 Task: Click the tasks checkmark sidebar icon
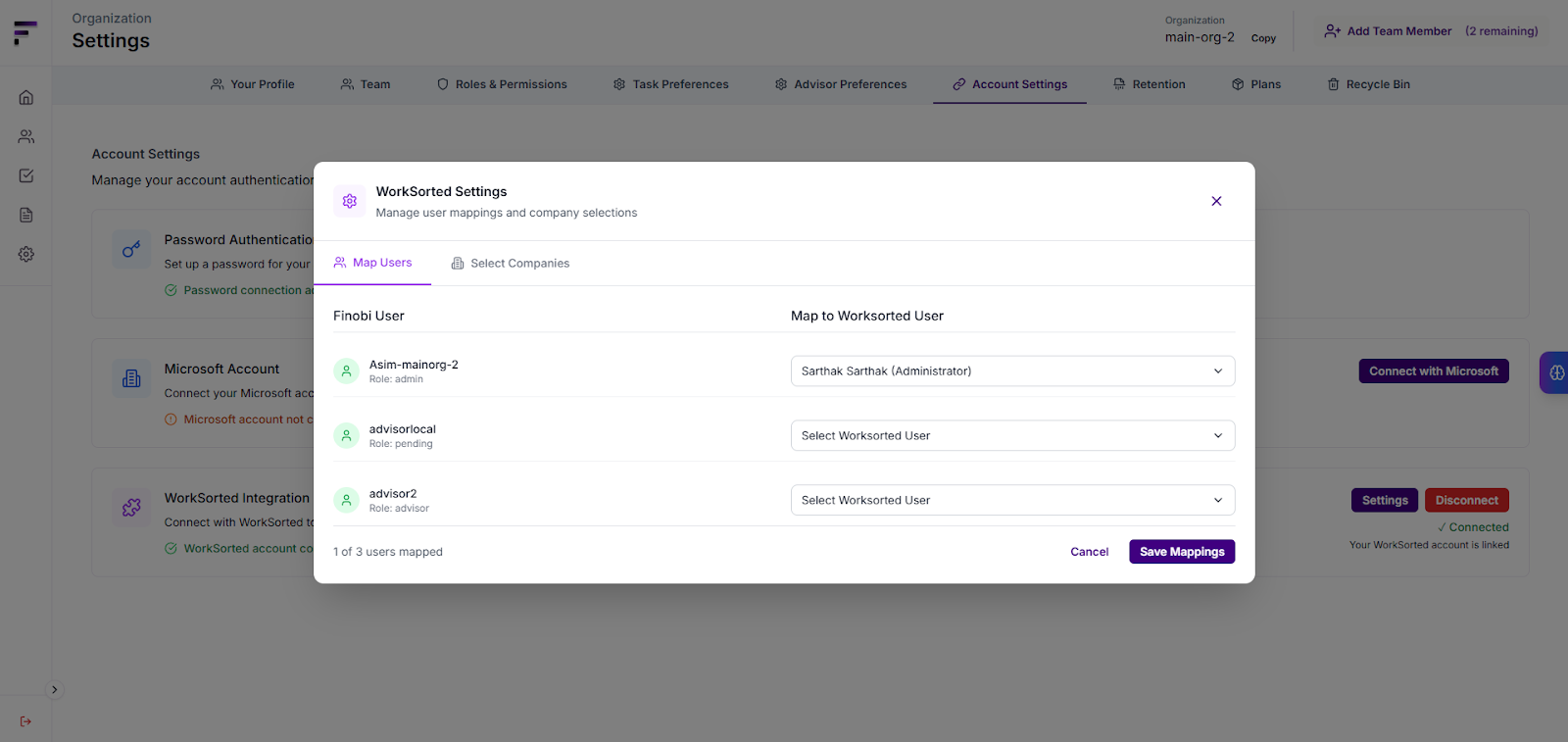26,175
